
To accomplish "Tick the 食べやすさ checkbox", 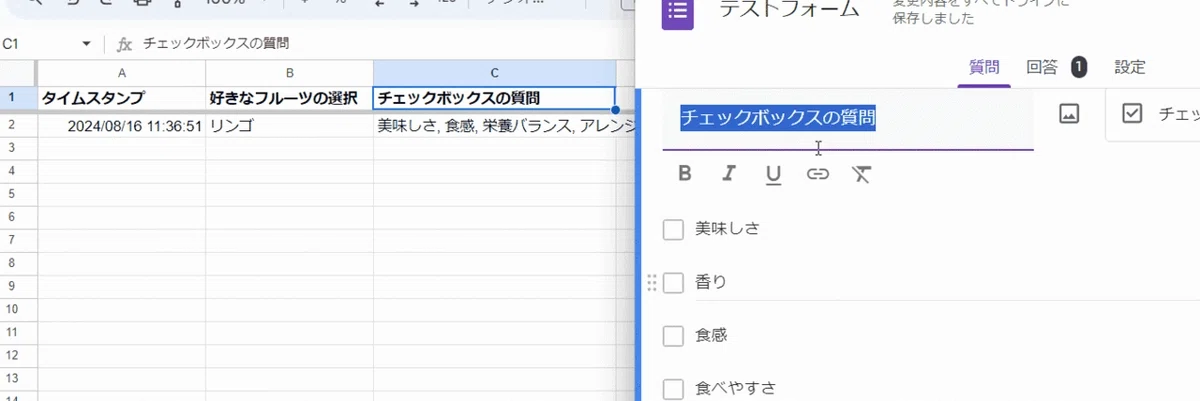I will point(673,389).
